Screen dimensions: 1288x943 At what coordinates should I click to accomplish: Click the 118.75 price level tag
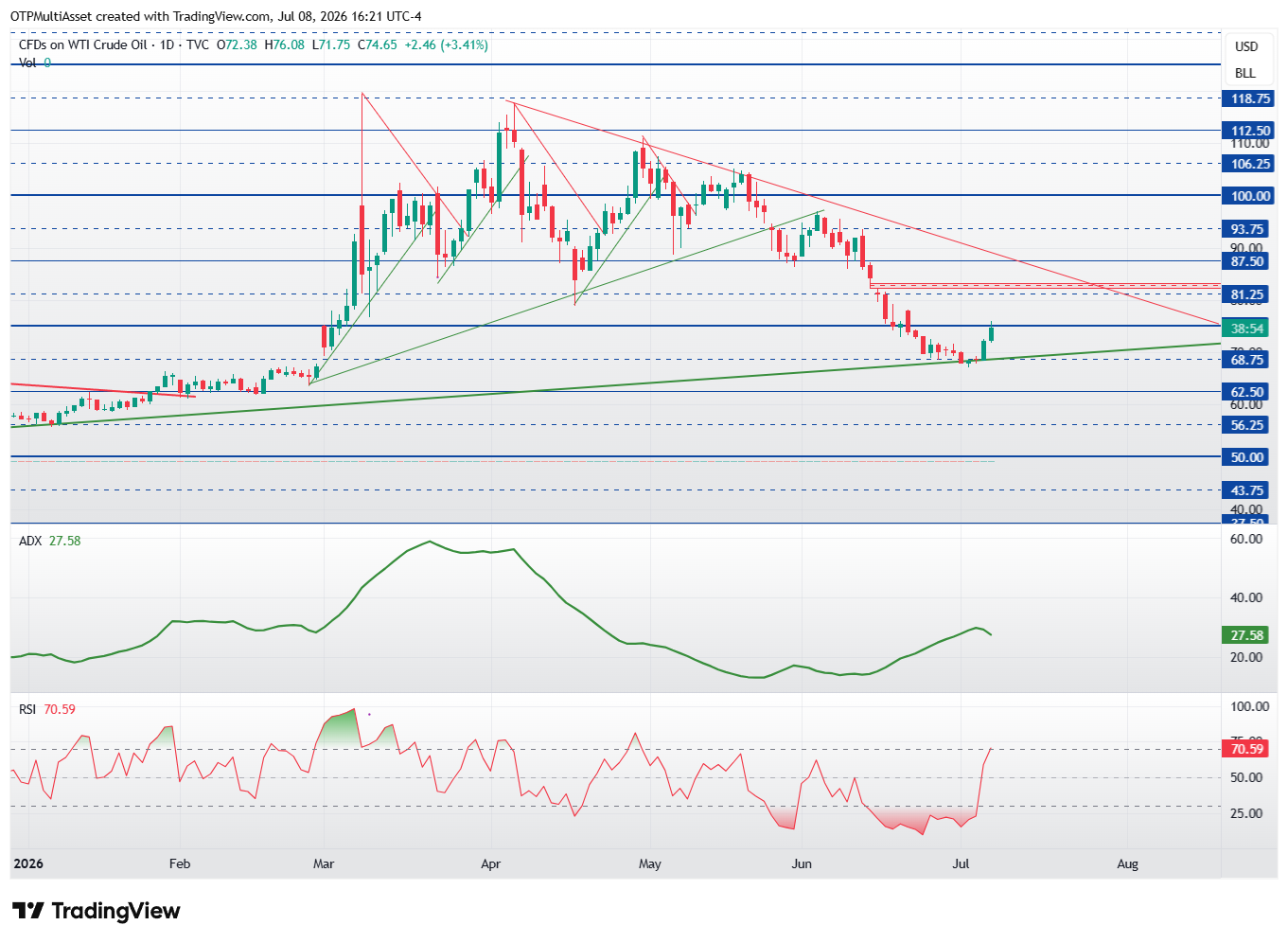1249,98
